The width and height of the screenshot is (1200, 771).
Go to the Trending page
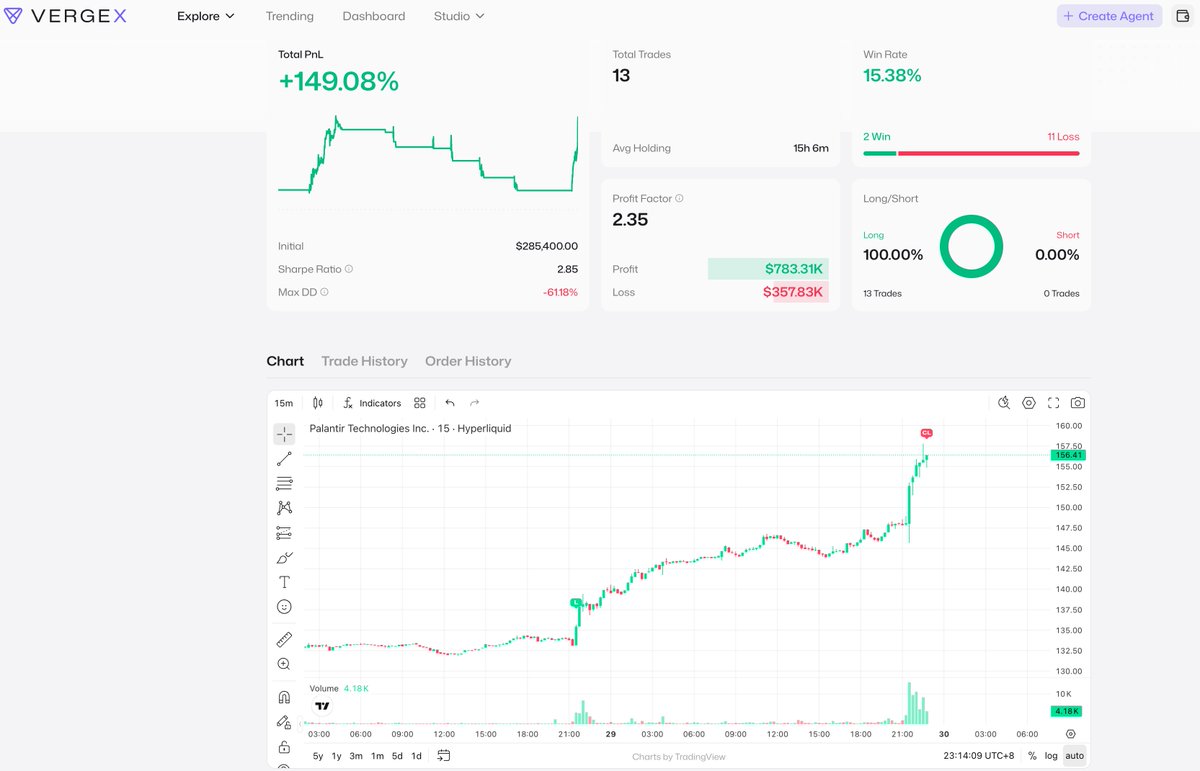pos(289,16)
